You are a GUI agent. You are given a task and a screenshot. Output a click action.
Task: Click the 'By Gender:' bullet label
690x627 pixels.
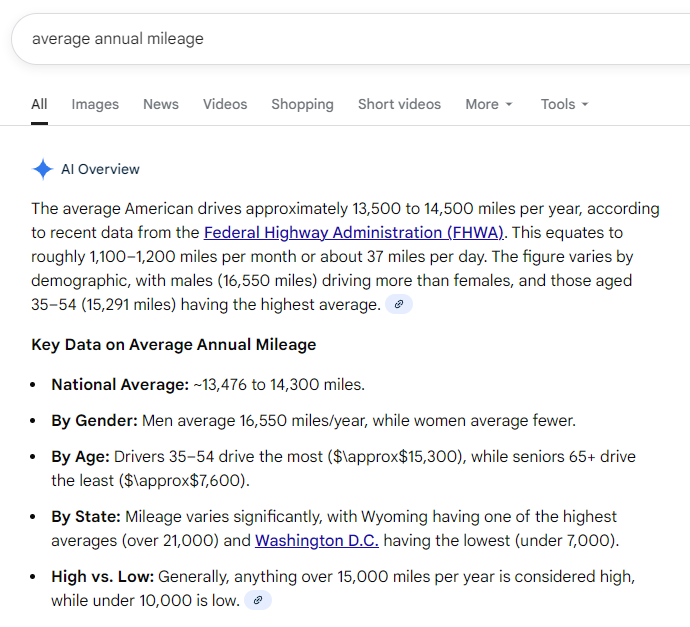point(95,421)
